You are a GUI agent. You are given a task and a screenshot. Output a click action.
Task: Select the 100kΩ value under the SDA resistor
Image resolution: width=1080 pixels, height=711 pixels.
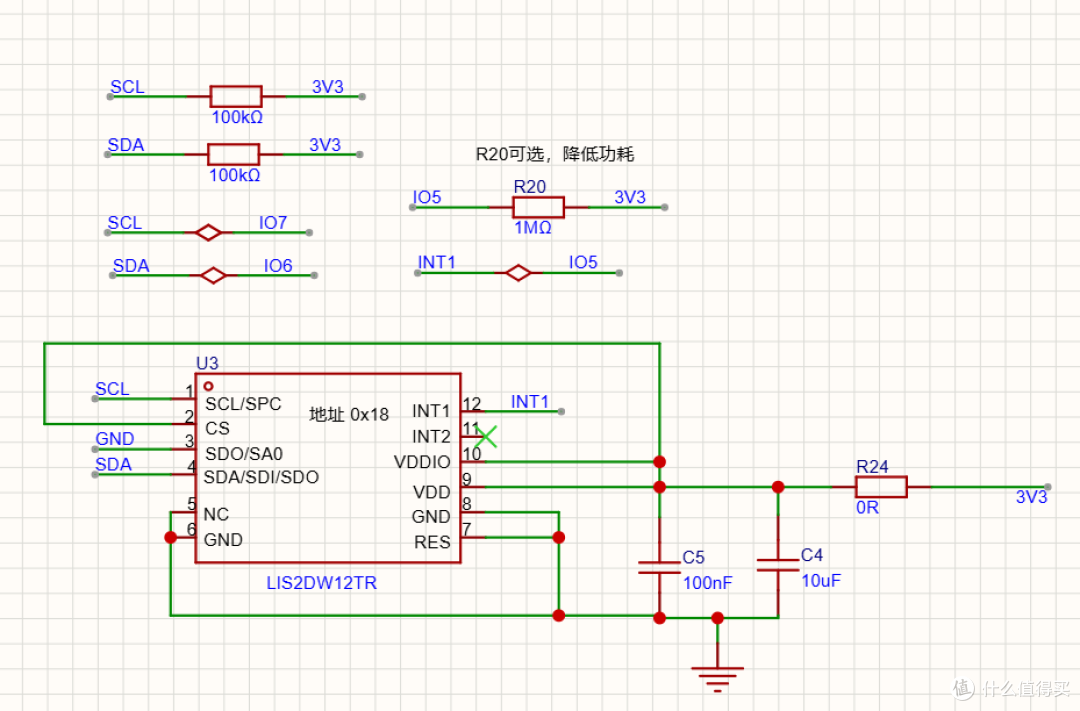[x=234, y=175]
